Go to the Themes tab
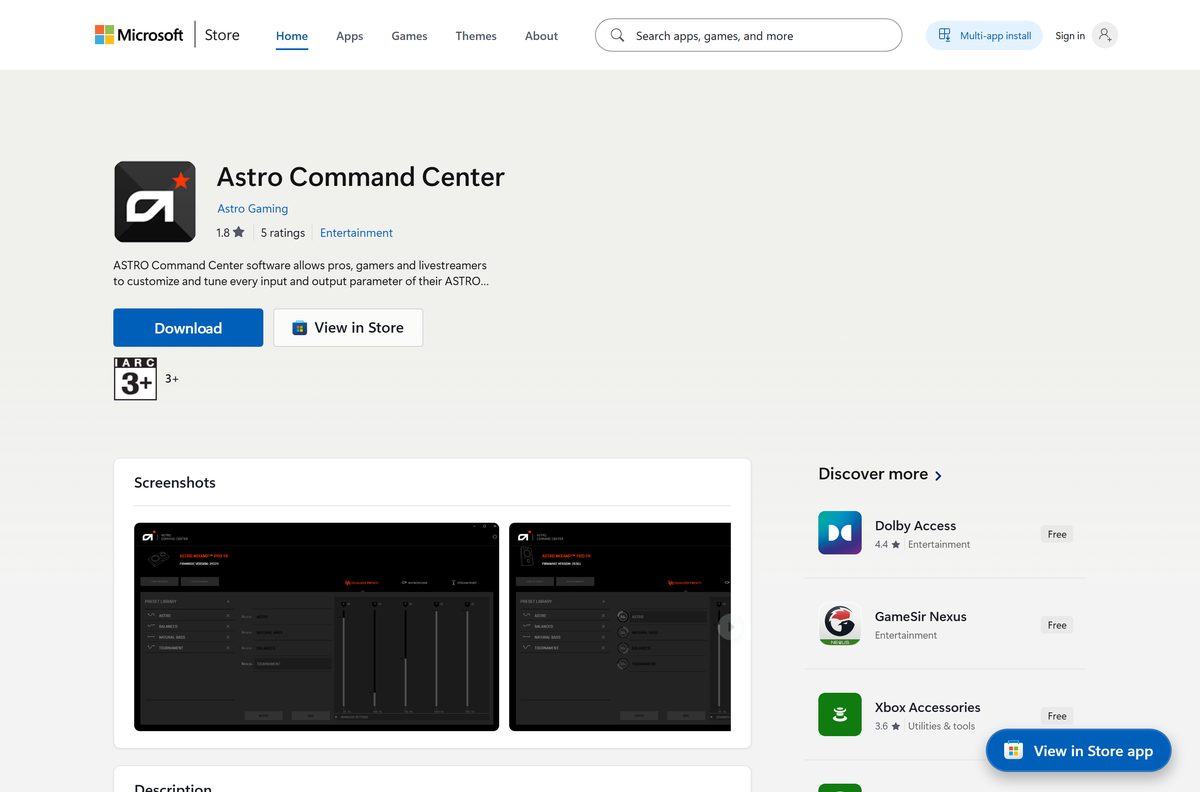The image size is (1200, 792). tap(476, 36)
